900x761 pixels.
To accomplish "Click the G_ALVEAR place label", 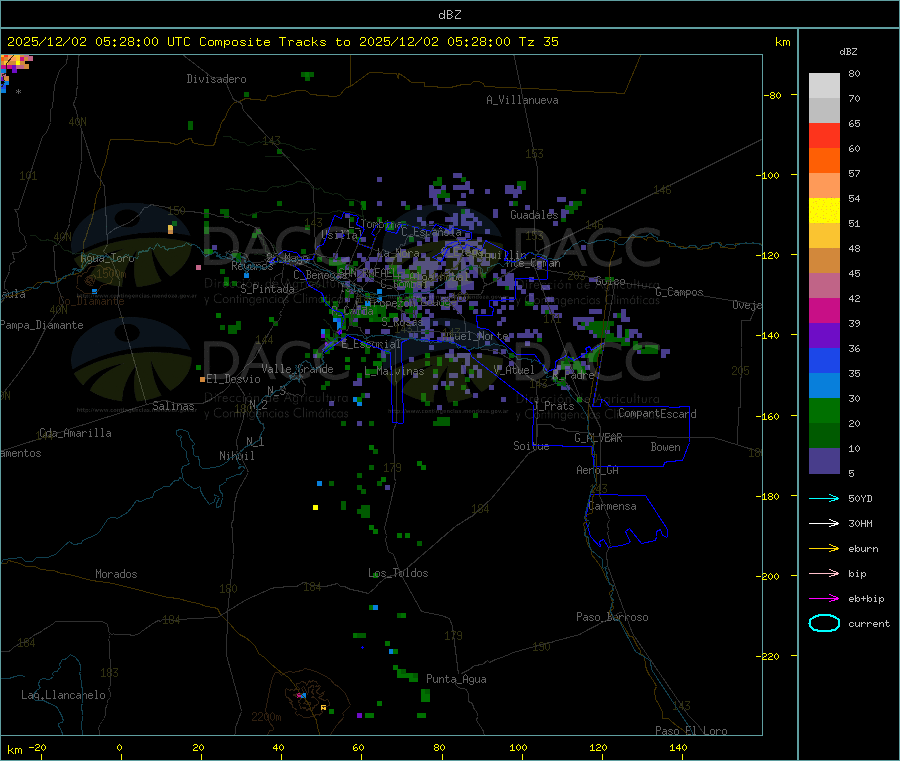I will (x=598, y=438).
